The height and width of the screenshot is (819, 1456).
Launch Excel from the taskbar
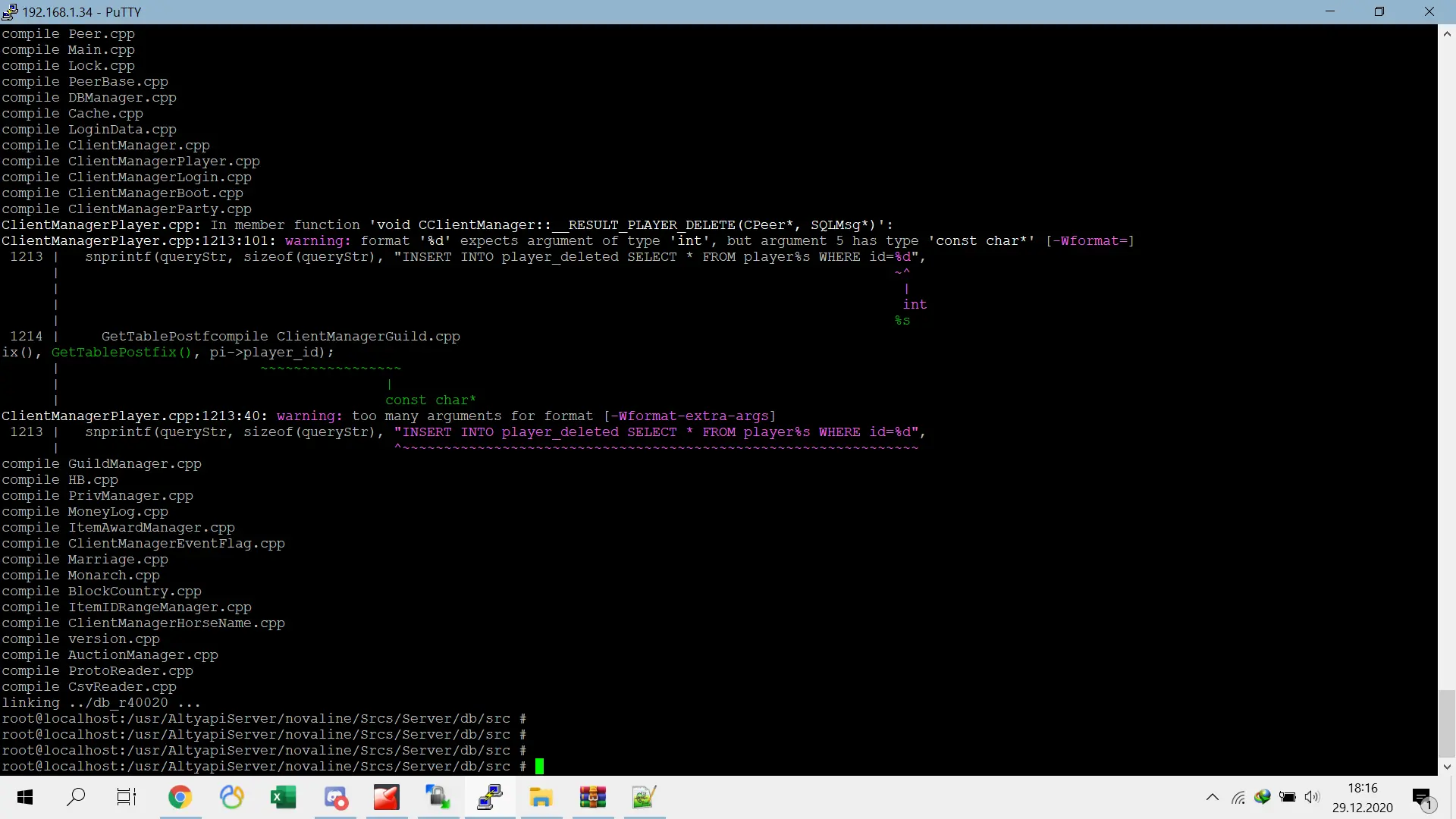tap(283, 797)
